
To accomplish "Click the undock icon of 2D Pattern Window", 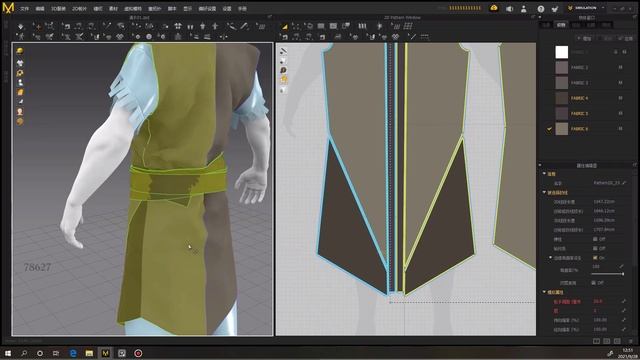I will click(533, 17).
